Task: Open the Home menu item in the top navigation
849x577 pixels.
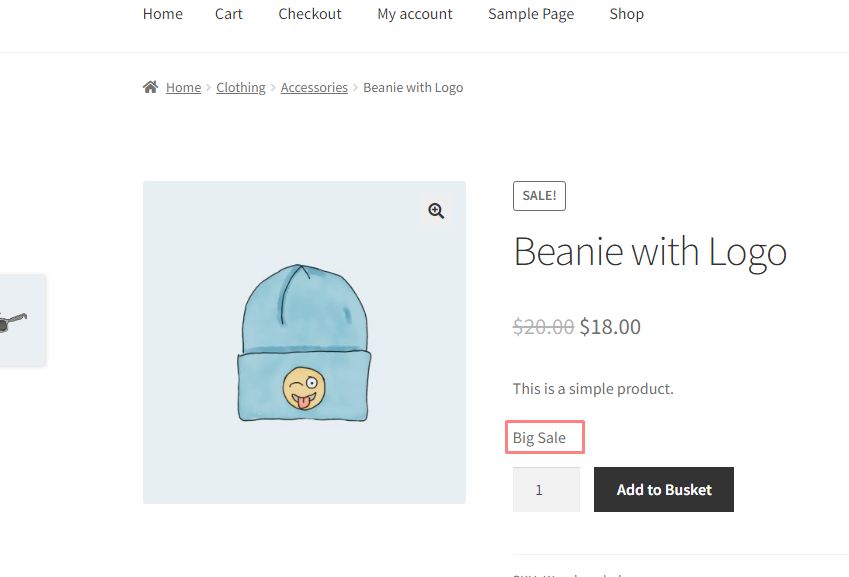Action: click(163, 14)
